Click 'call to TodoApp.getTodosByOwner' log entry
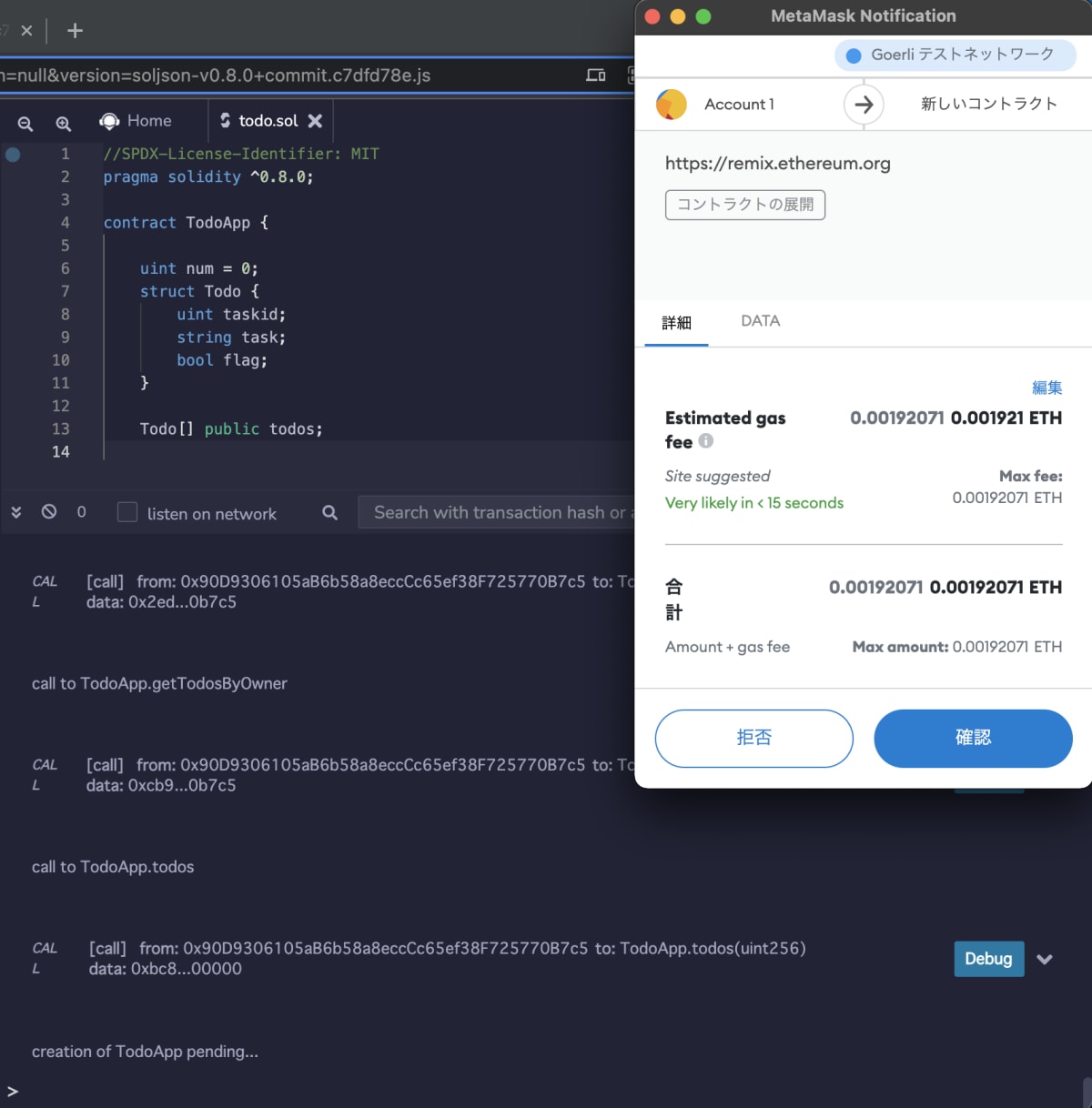The width and height of the screenshot is (1092, 1108). point(159,683)
